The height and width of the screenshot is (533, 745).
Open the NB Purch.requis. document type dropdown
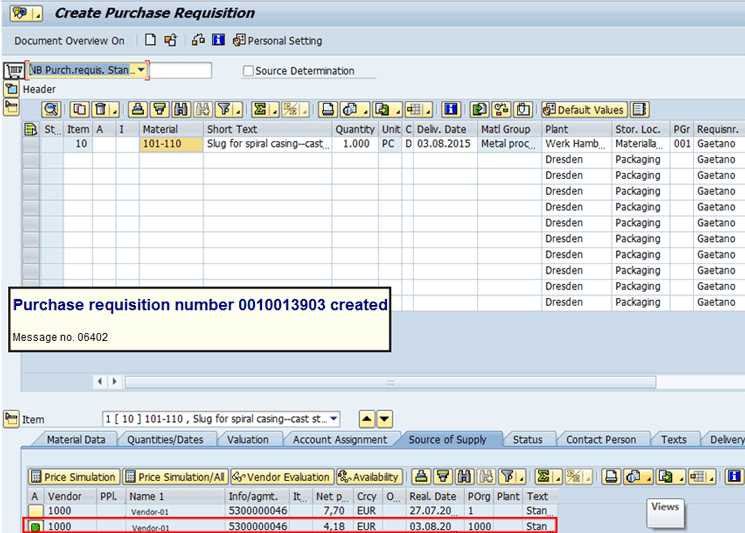[x=141, y=70]
